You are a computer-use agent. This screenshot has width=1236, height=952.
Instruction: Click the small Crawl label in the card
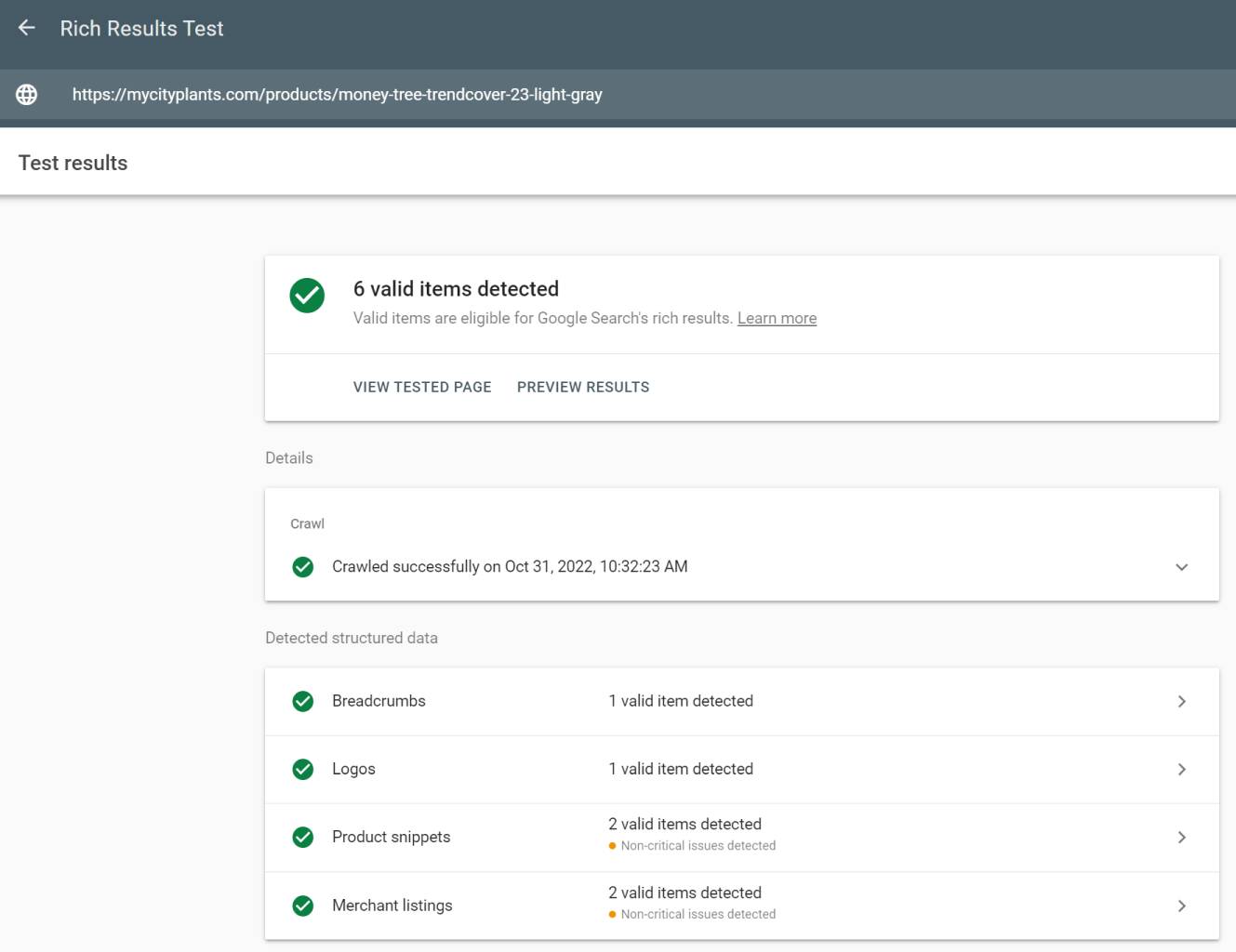[x=307, y=523]
